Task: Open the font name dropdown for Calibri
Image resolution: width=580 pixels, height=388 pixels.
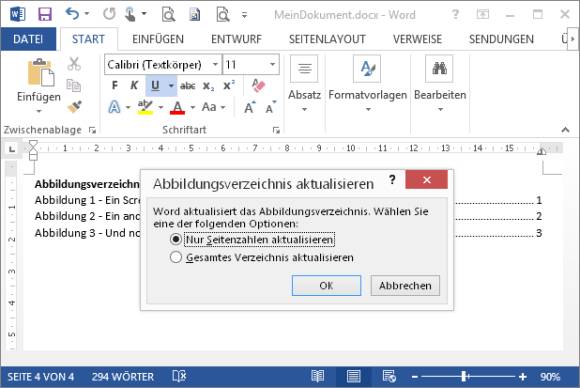Action: click(215, 65)
